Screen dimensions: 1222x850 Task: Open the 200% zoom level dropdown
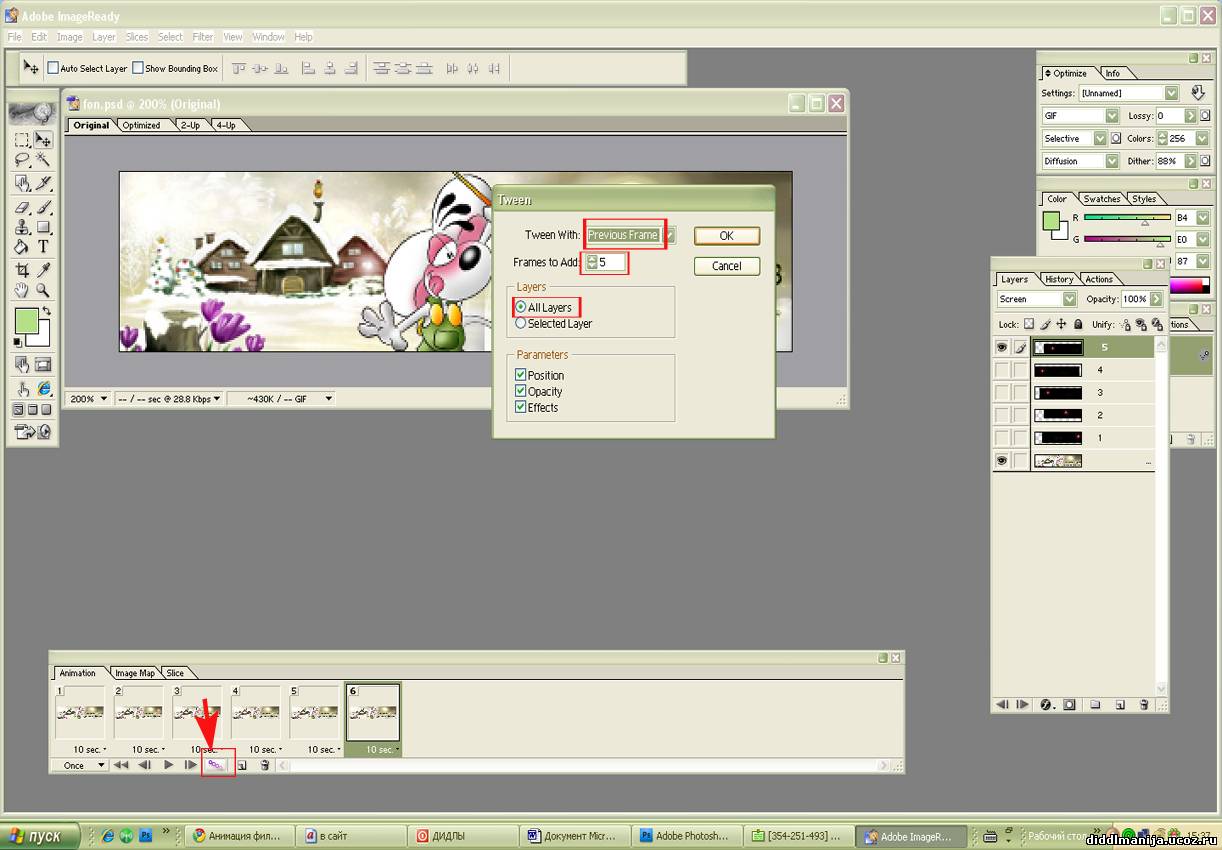point(88,398)
